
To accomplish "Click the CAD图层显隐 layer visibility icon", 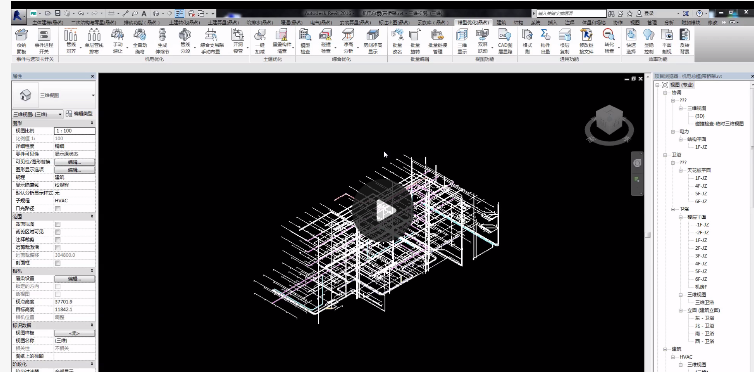I will 504,35.
